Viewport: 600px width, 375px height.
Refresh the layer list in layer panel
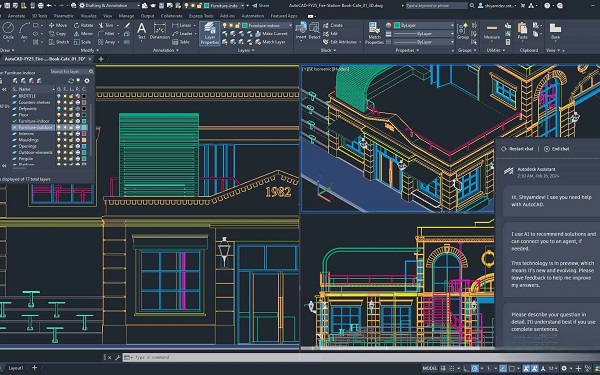[71, 81]
